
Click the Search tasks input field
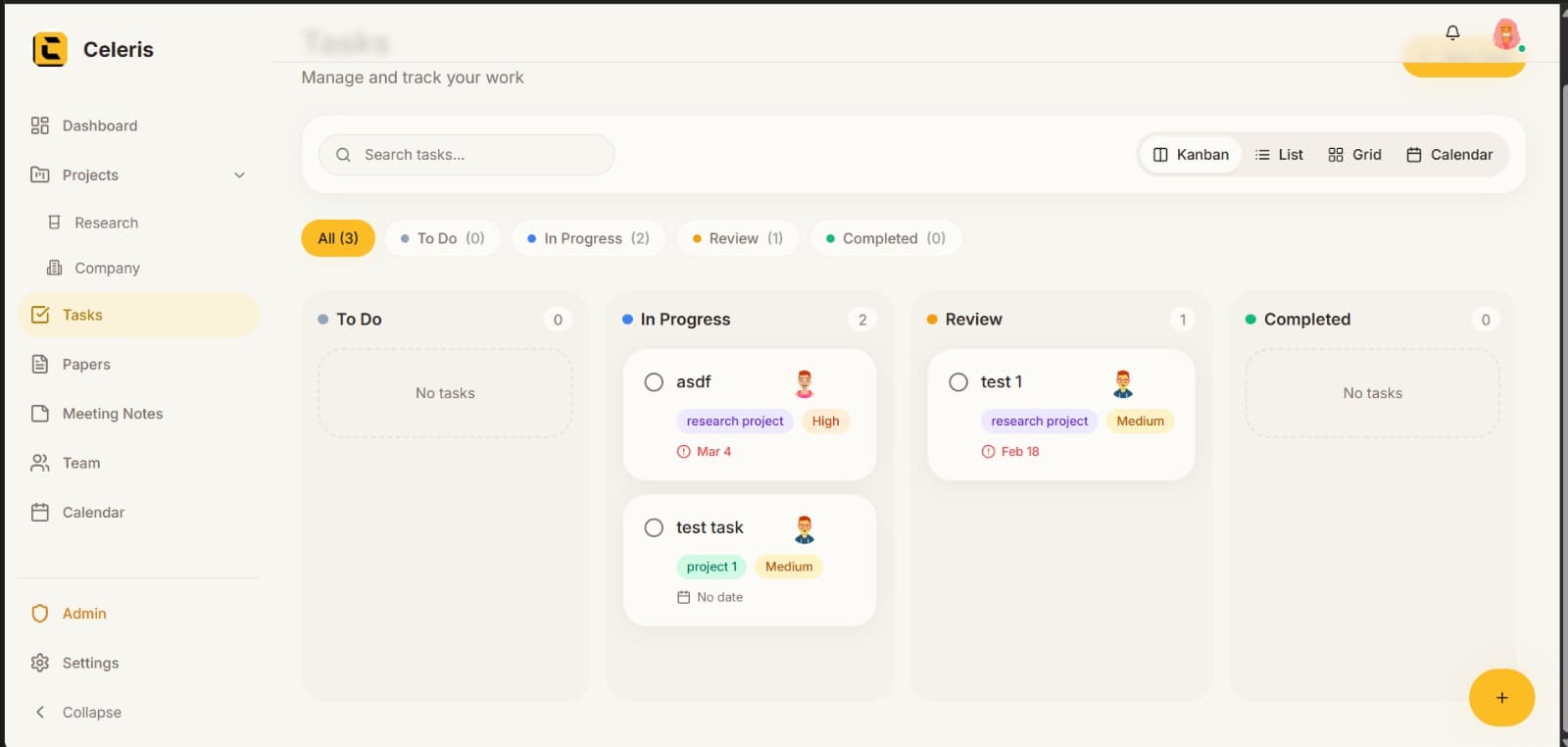pos(466,155)
